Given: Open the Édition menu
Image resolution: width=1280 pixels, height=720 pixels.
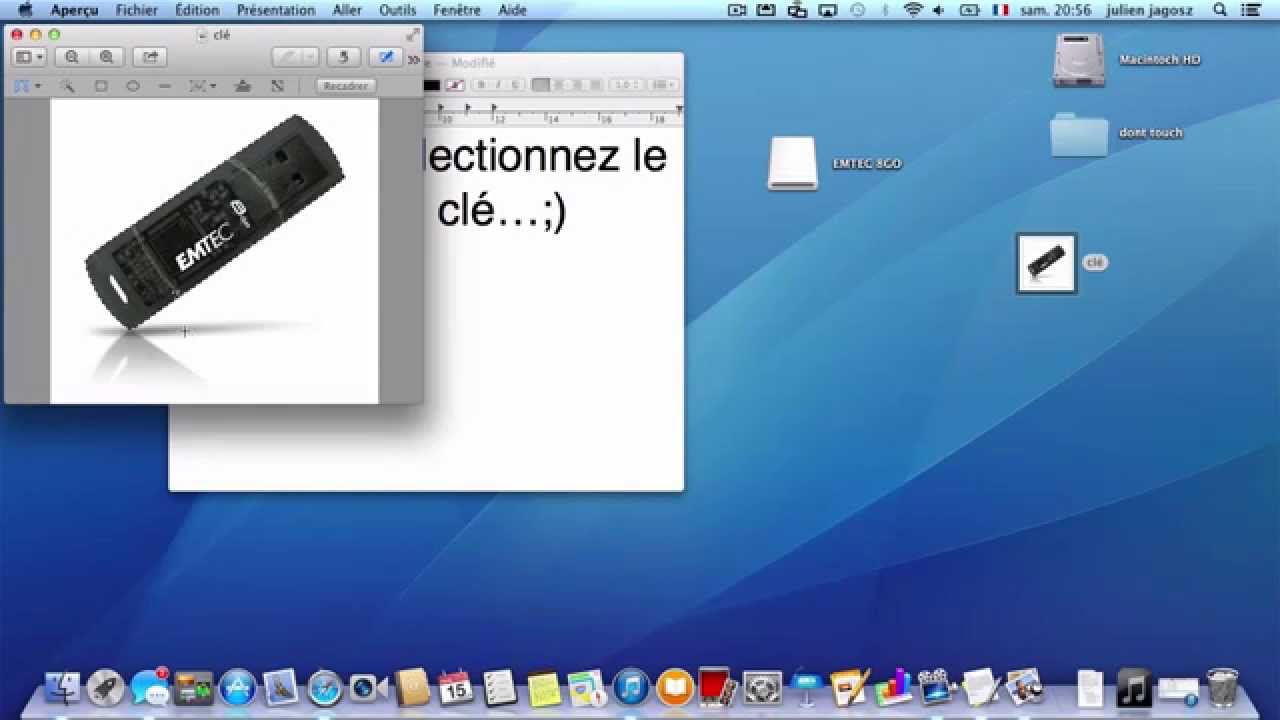Looking at the screenshot, I should [197, 10].
